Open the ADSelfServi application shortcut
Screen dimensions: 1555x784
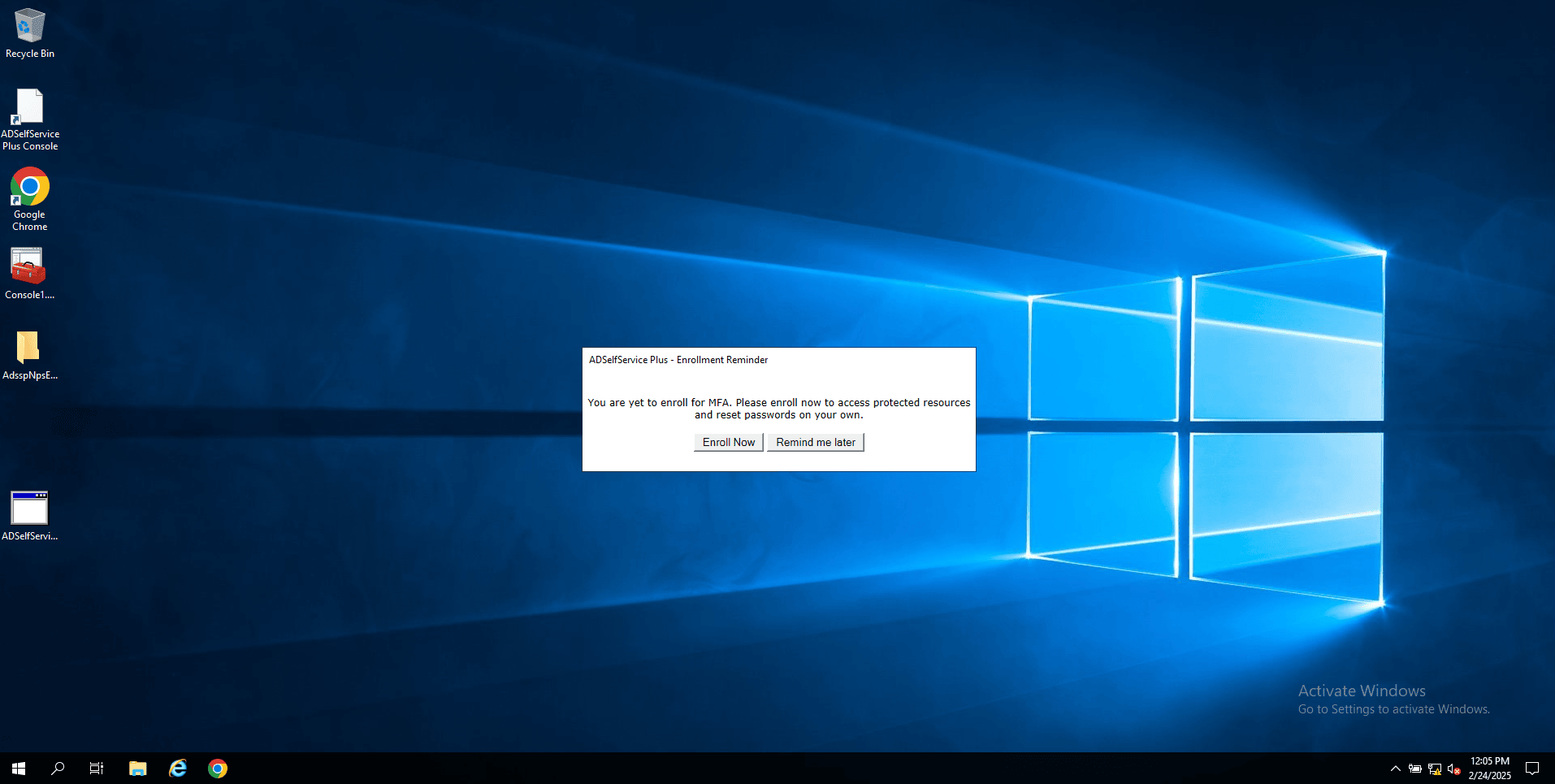point(29,504)
